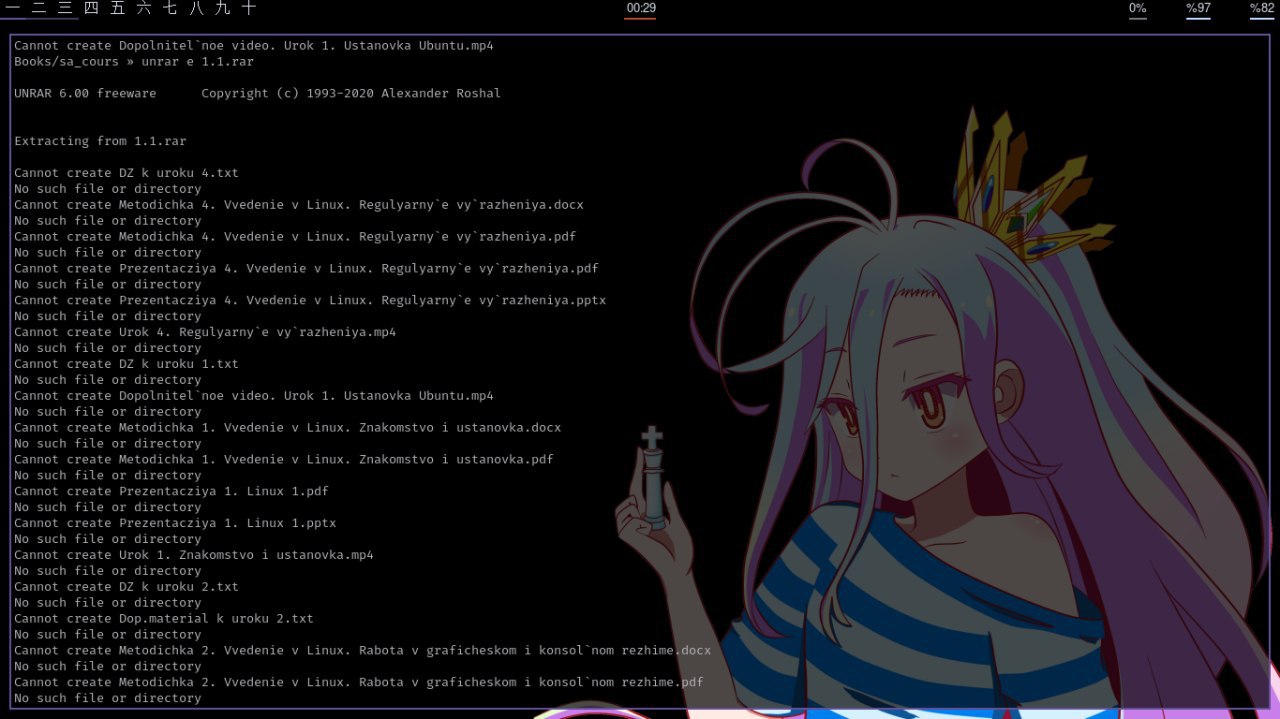
Task: Switch to workspace 二
Action: pyautogui.click(x=39, y=8)
